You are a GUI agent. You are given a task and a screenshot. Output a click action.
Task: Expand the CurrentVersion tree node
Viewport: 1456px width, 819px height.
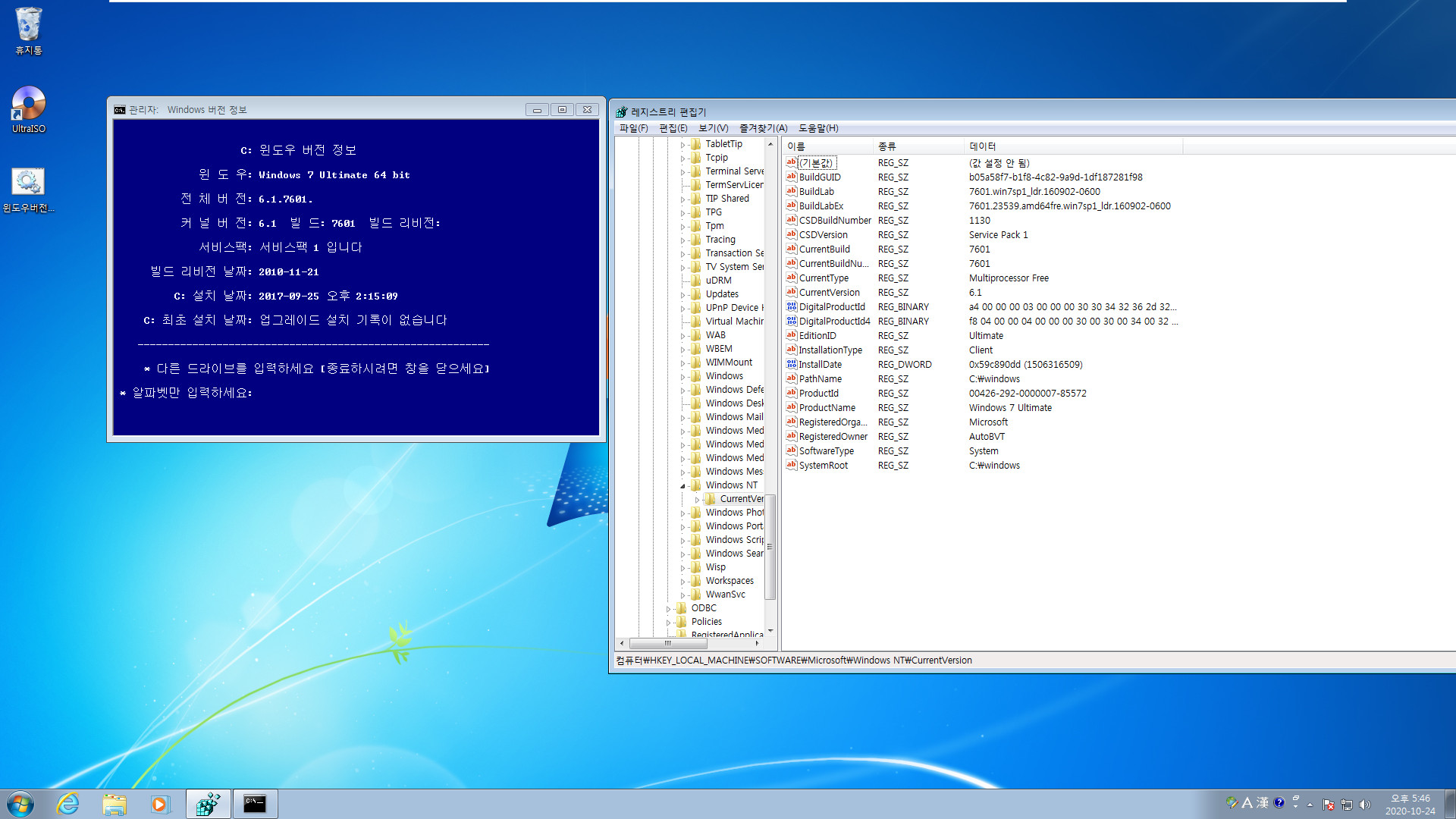pos(697,499)
